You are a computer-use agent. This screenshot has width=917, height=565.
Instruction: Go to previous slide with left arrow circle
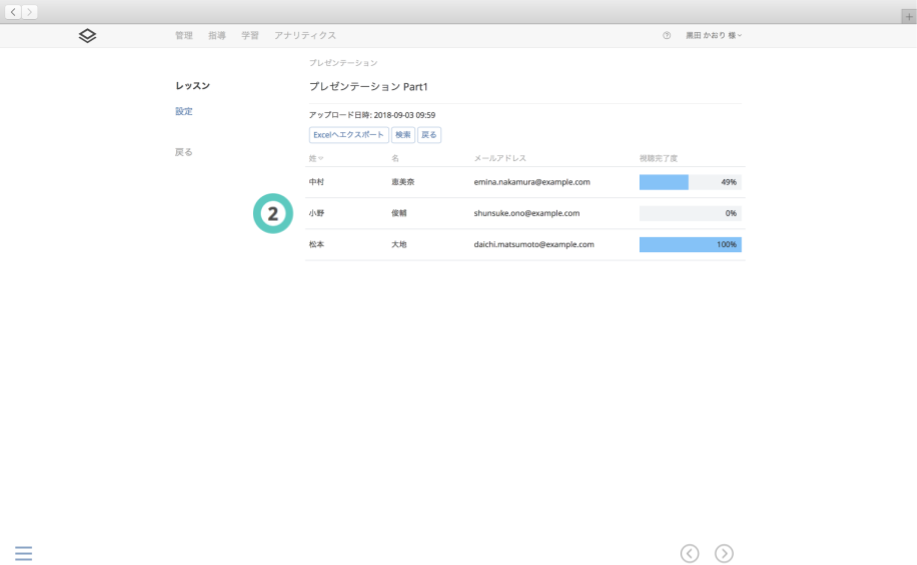(689, 553)
